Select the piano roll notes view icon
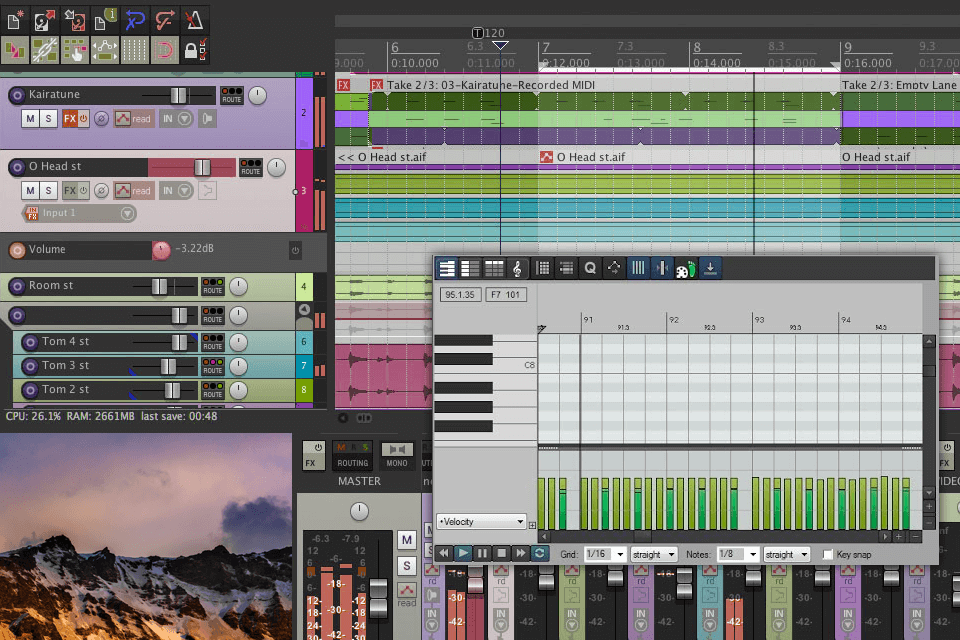Viewport: 960px width, 640px height. [x=446, y=268]
